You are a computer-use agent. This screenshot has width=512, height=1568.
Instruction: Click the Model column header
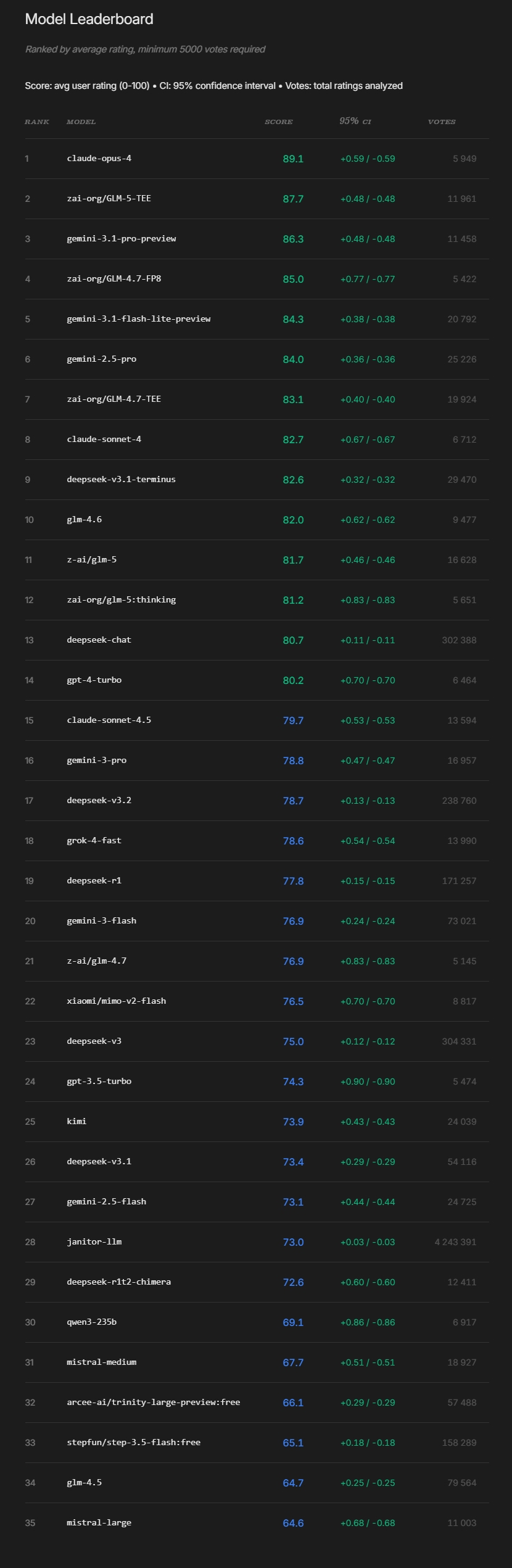tap(81, 122)
